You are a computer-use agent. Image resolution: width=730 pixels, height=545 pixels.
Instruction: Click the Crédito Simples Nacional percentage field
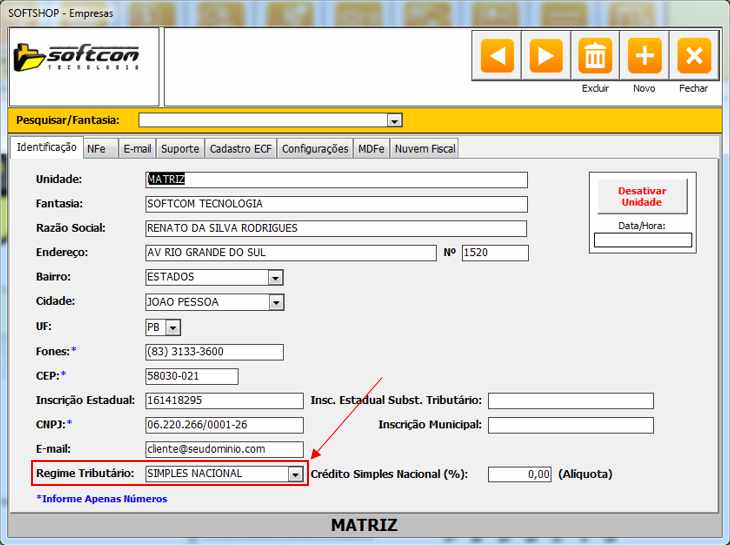click(520, 474)
